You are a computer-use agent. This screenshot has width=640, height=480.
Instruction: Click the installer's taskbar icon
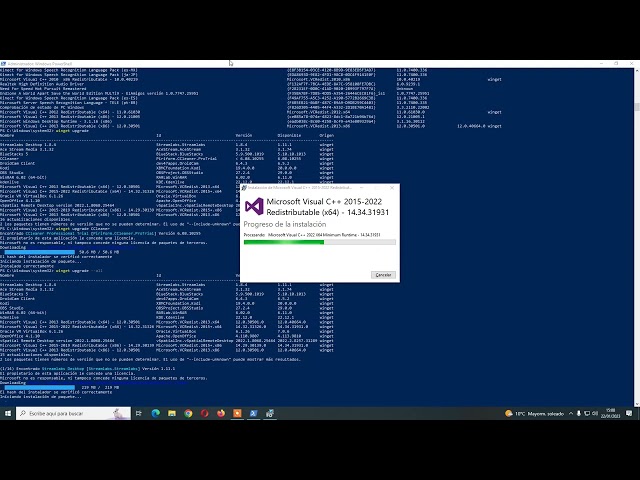point(270,413)
